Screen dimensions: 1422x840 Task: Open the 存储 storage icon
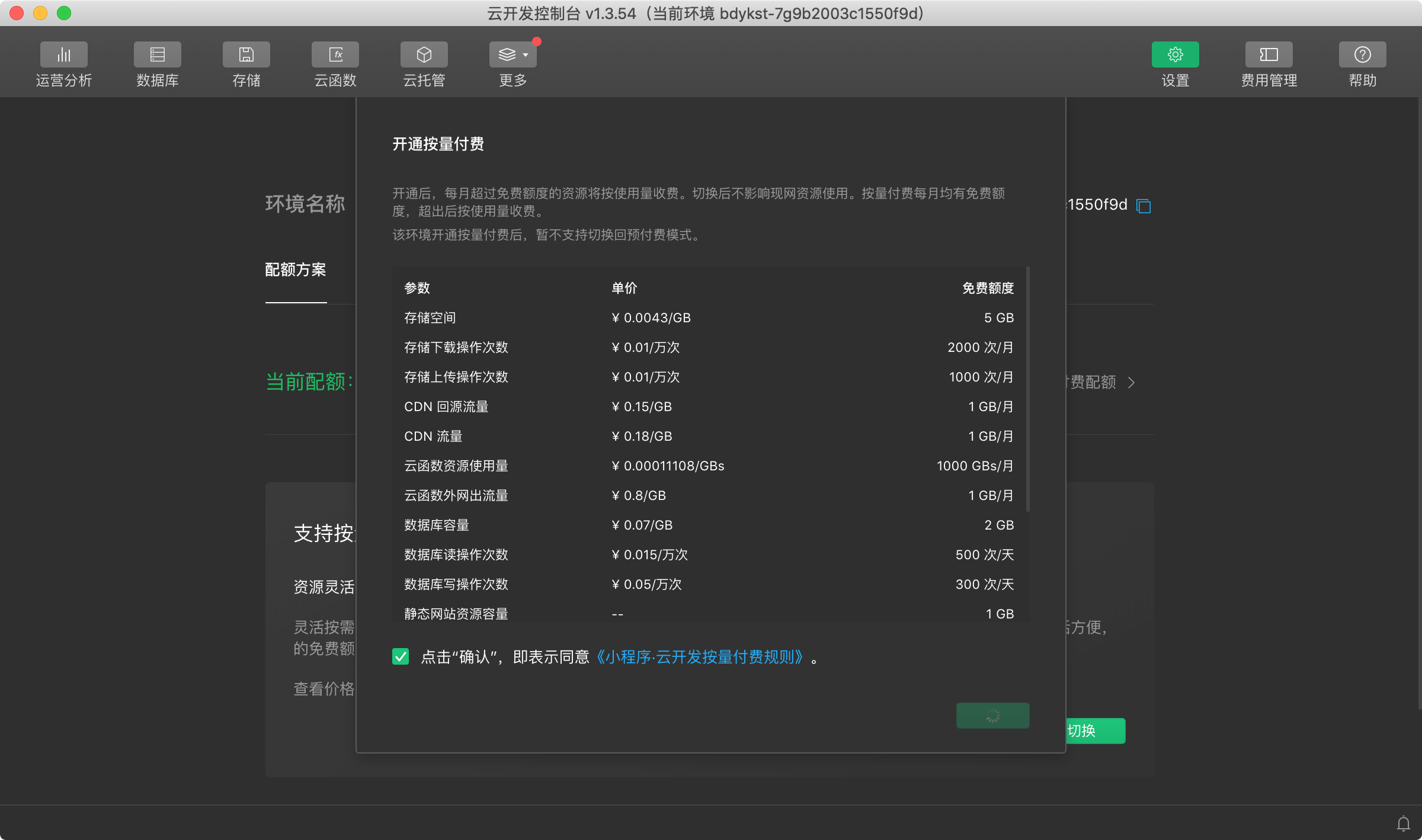[246, 55]
